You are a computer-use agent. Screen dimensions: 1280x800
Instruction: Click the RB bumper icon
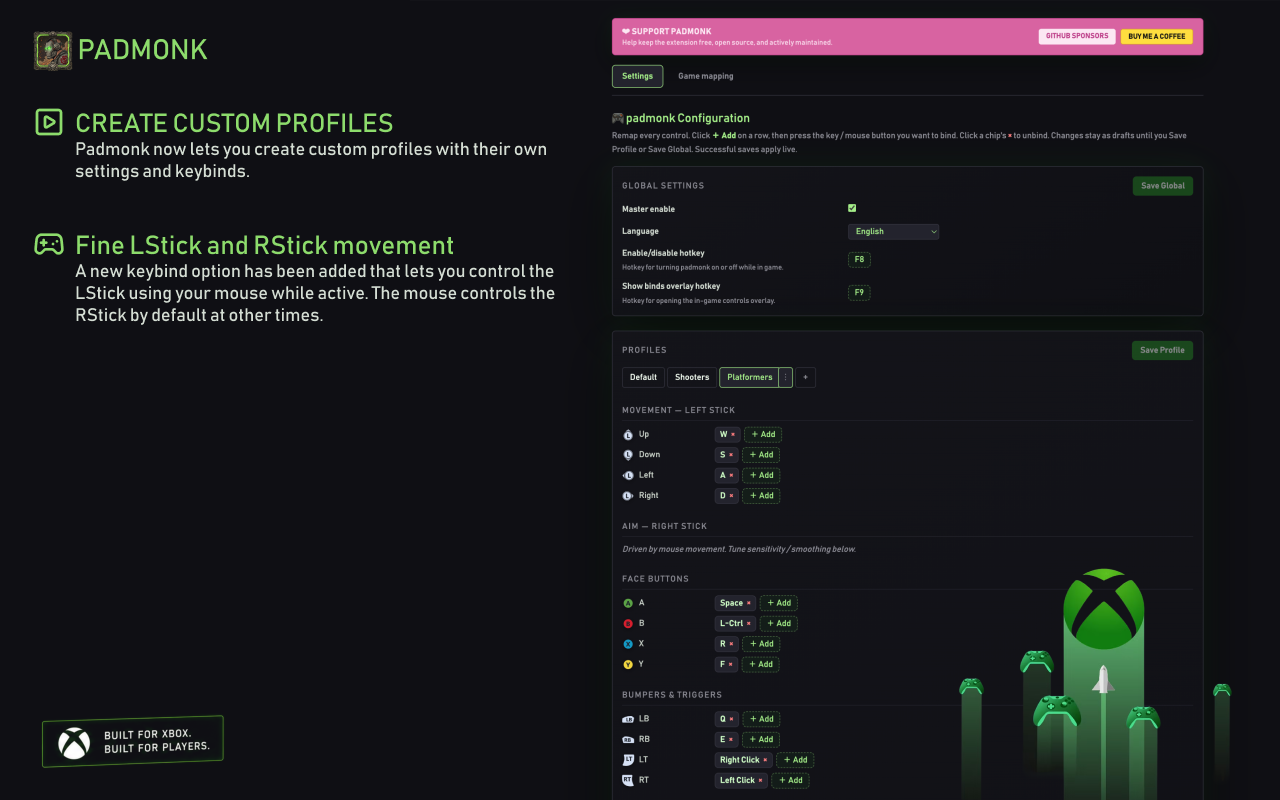pos(628,740)
